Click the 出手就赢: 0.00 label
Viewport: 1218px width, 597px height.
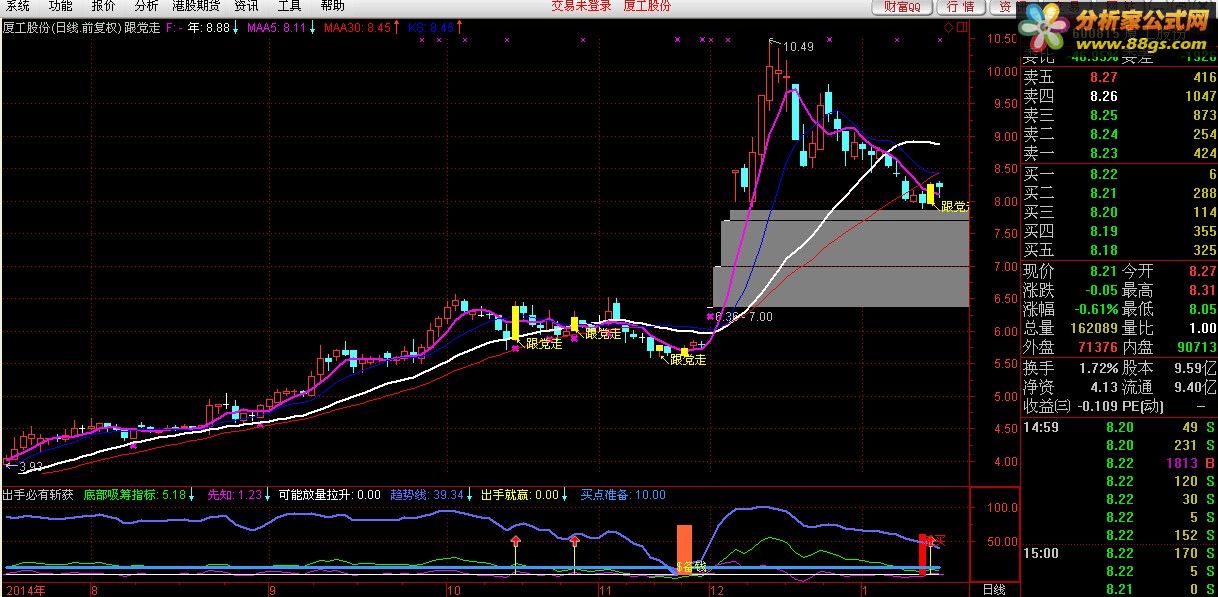(520, 494)
